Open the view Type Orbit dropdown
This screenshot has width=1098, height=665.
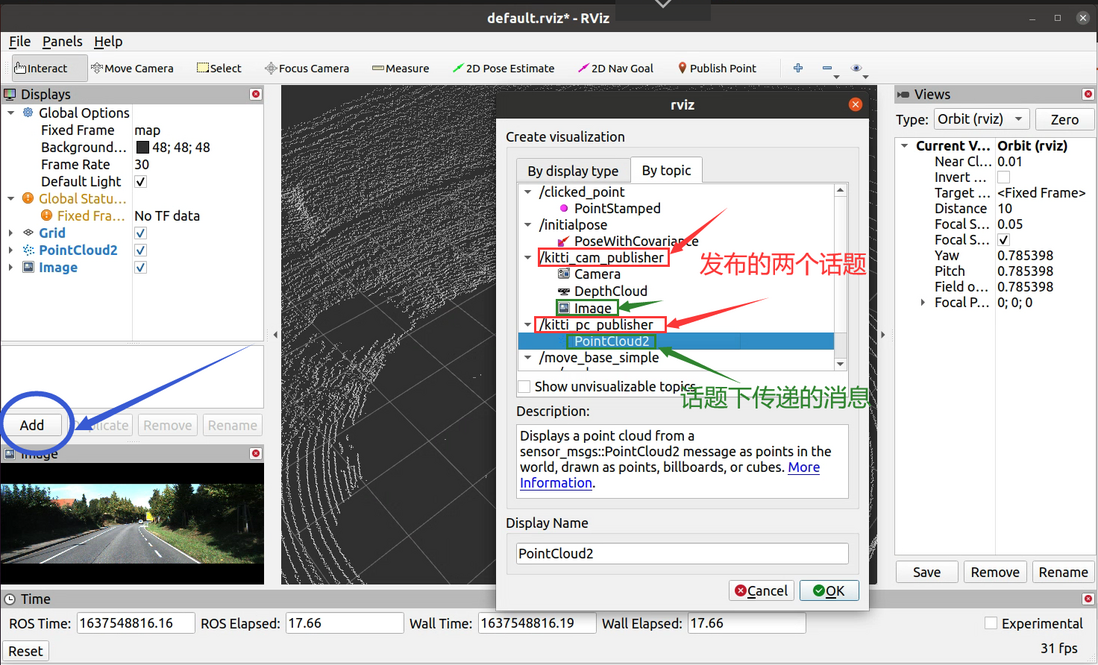(982, 119)
